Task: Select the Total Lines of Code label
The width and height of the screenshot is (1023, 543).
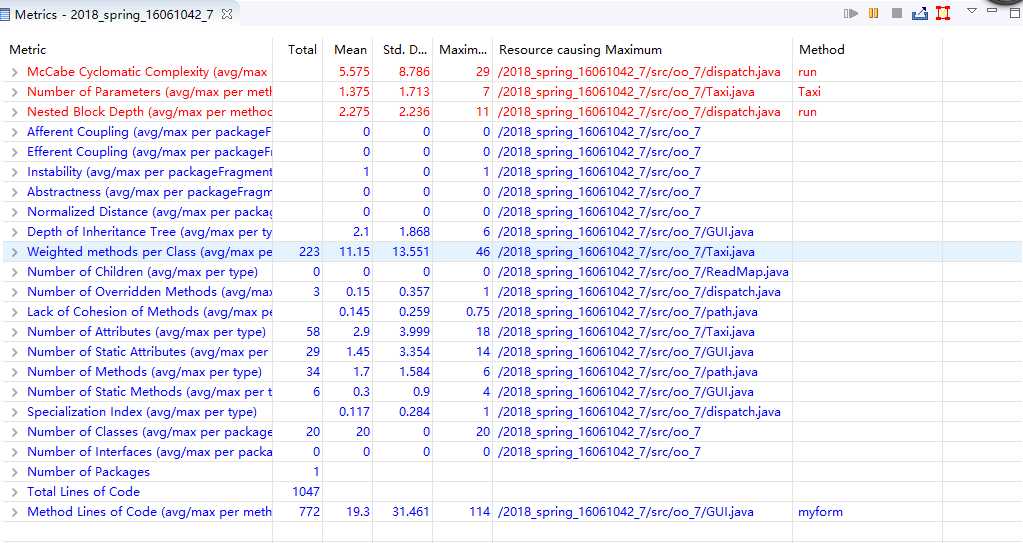Action: coord(84,492)
